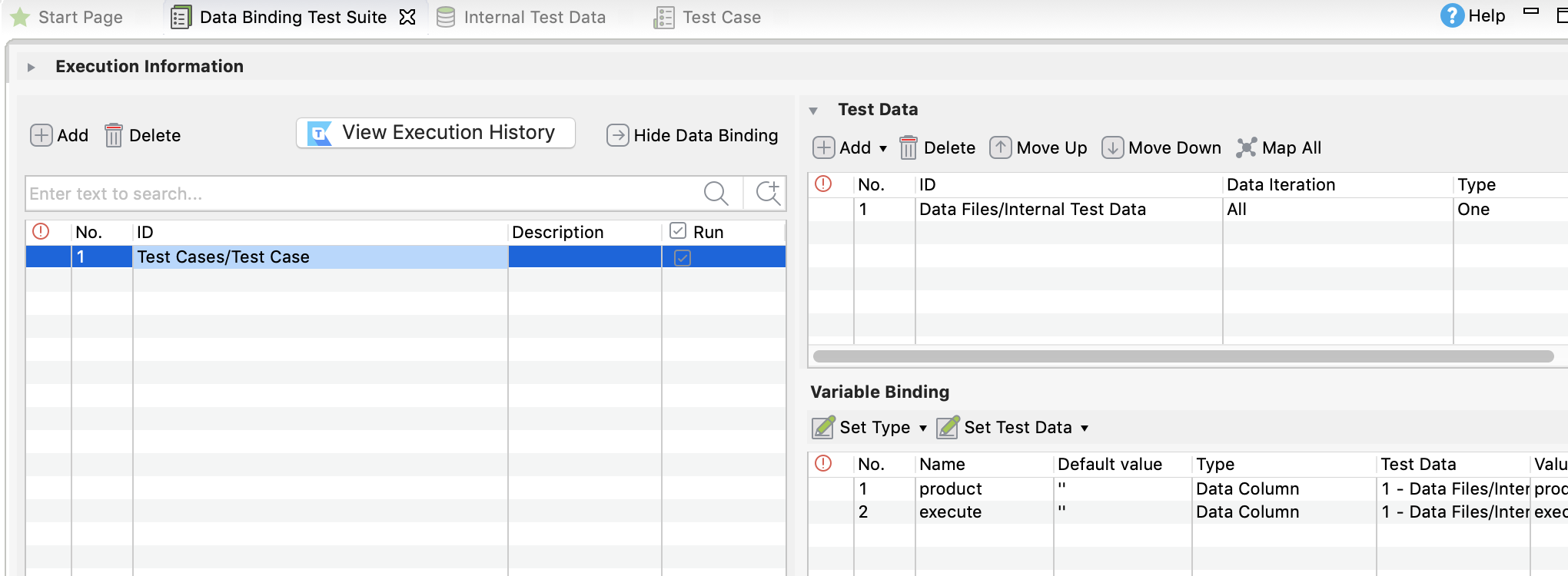
Task: Click the Default value column header
Action: click(x=1122, y=465)
